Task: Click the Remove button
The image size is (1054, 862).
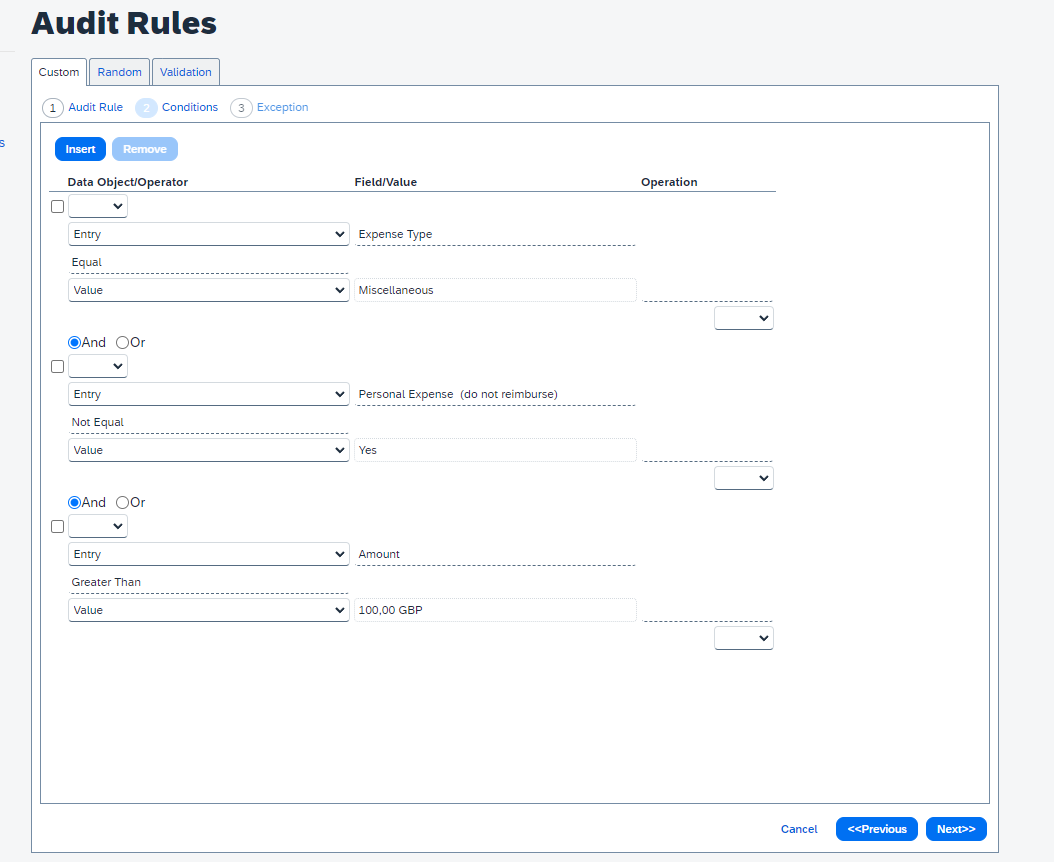Action: pyautogui.click(x=145, y=149)
